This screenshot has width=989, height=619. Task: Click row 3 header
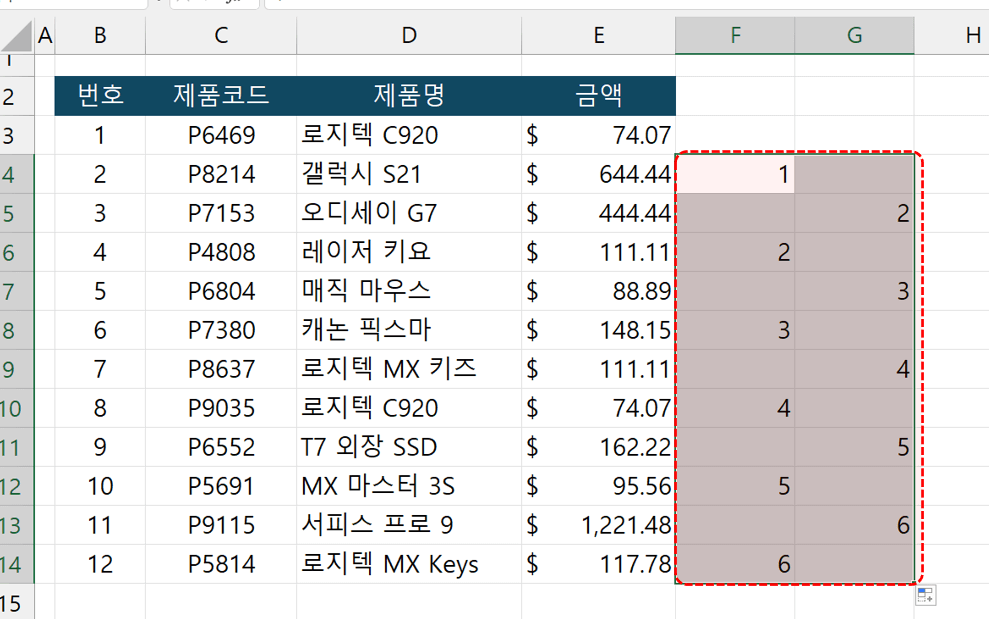[18, 135]
